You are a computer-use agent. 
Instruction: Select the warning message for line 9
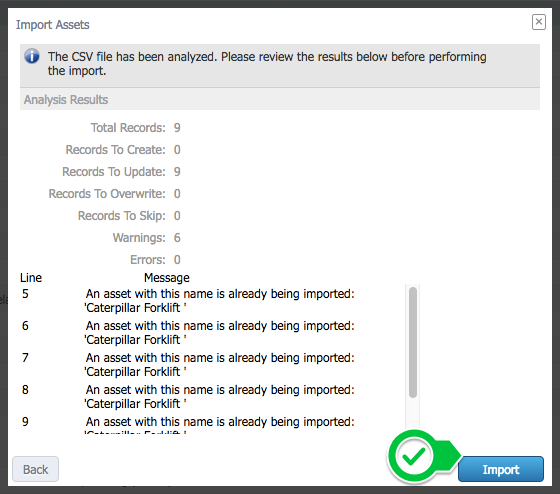[220, 425]
